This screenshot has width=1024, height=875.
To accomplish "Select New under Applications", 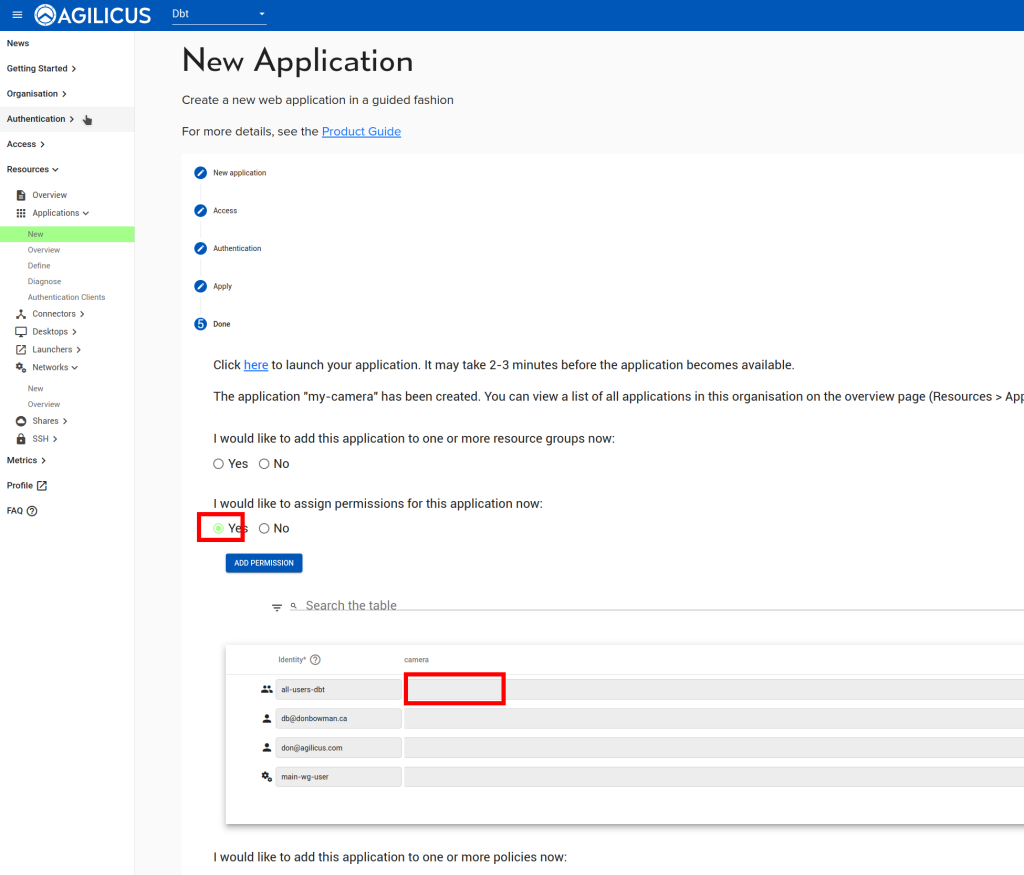I will coord(35,234).
